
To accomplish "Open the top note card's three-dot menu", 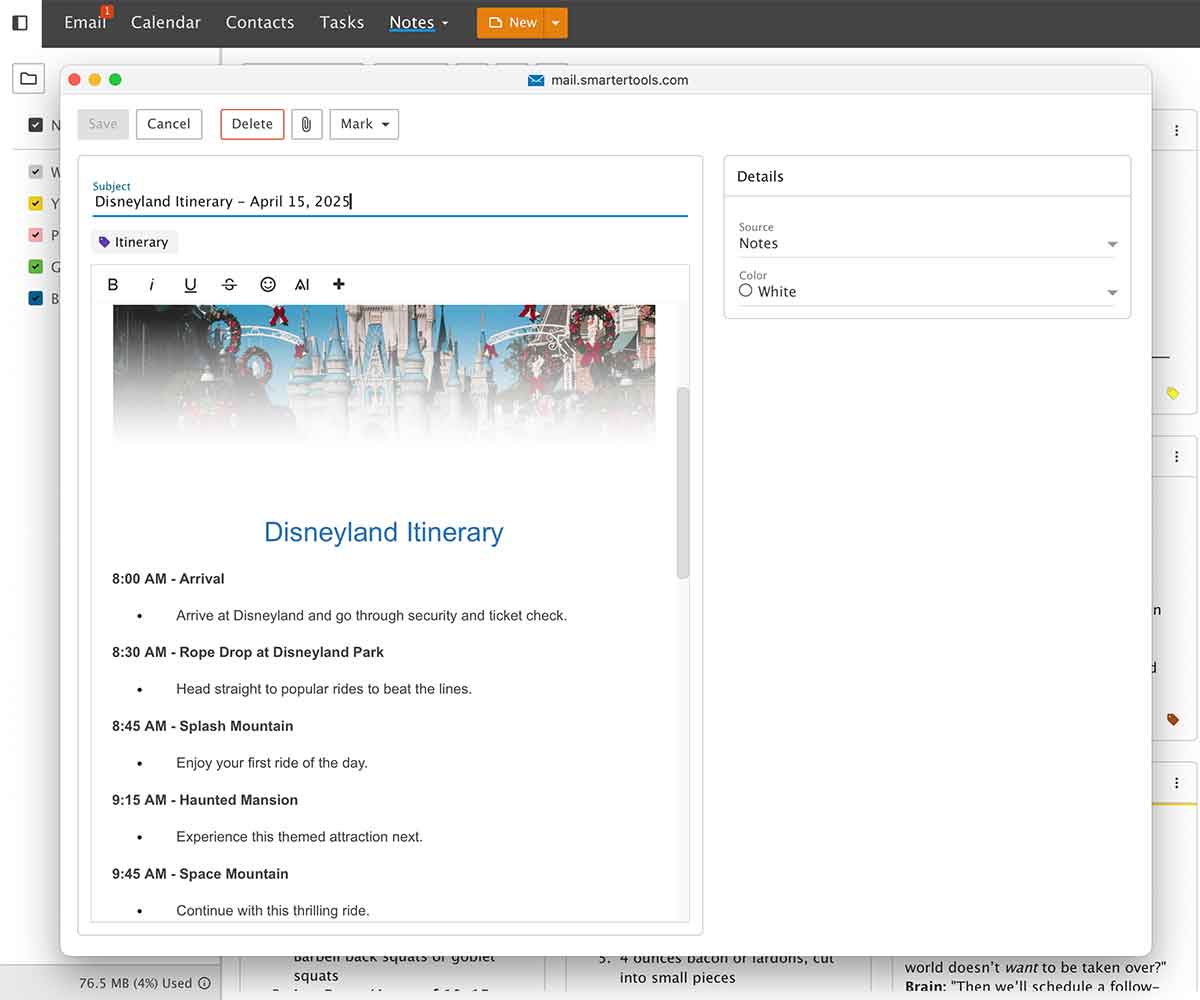I will point(1177,131).
